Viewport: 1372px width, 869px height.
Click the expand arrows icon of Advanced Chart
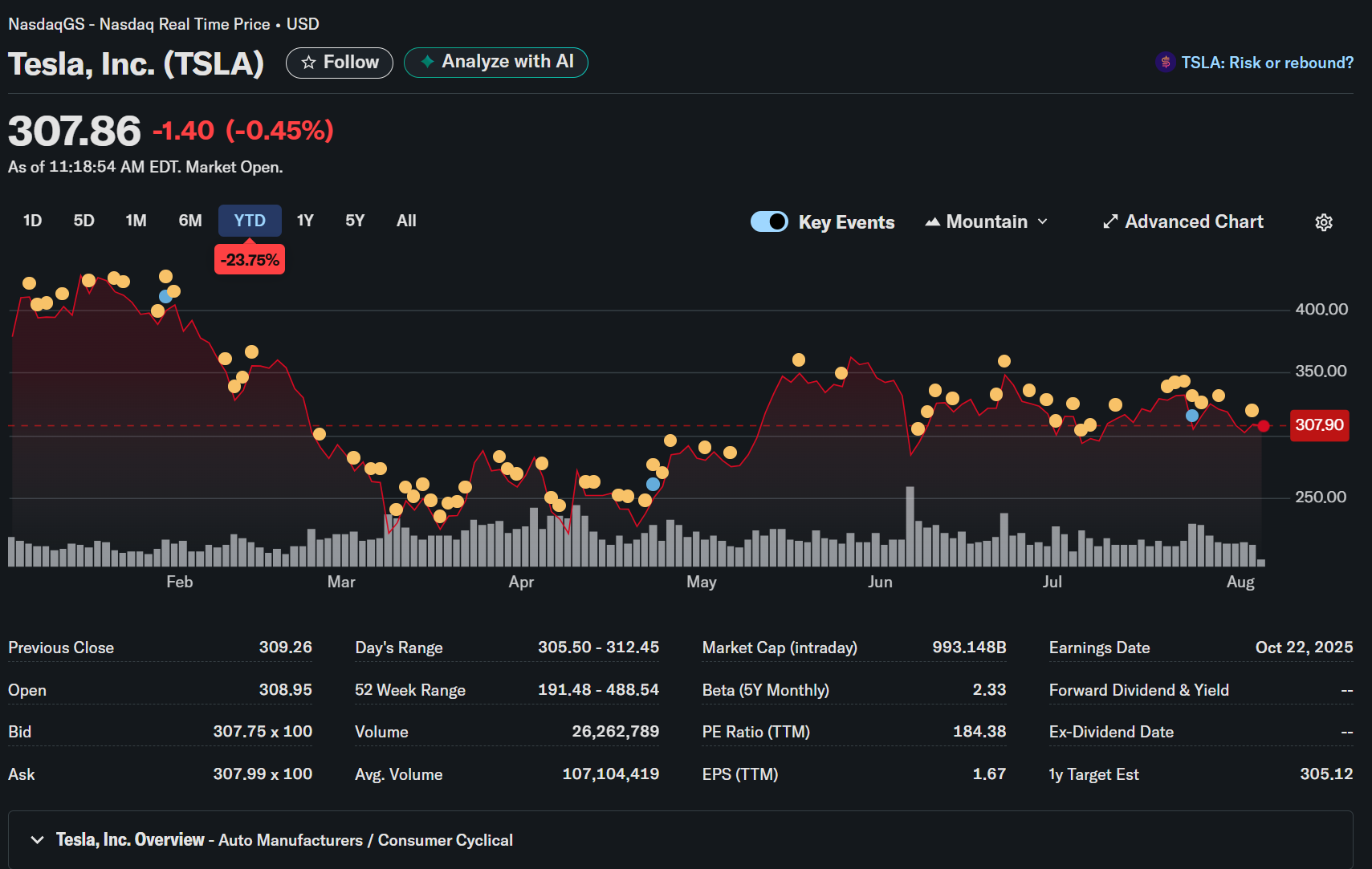[x=1110, y=221]
